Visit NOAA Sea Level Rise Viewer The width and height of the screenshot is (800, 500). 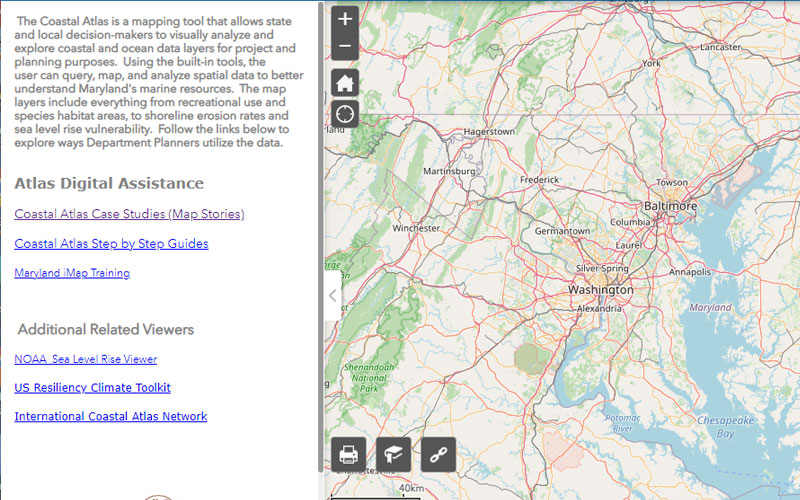(85, 359)
